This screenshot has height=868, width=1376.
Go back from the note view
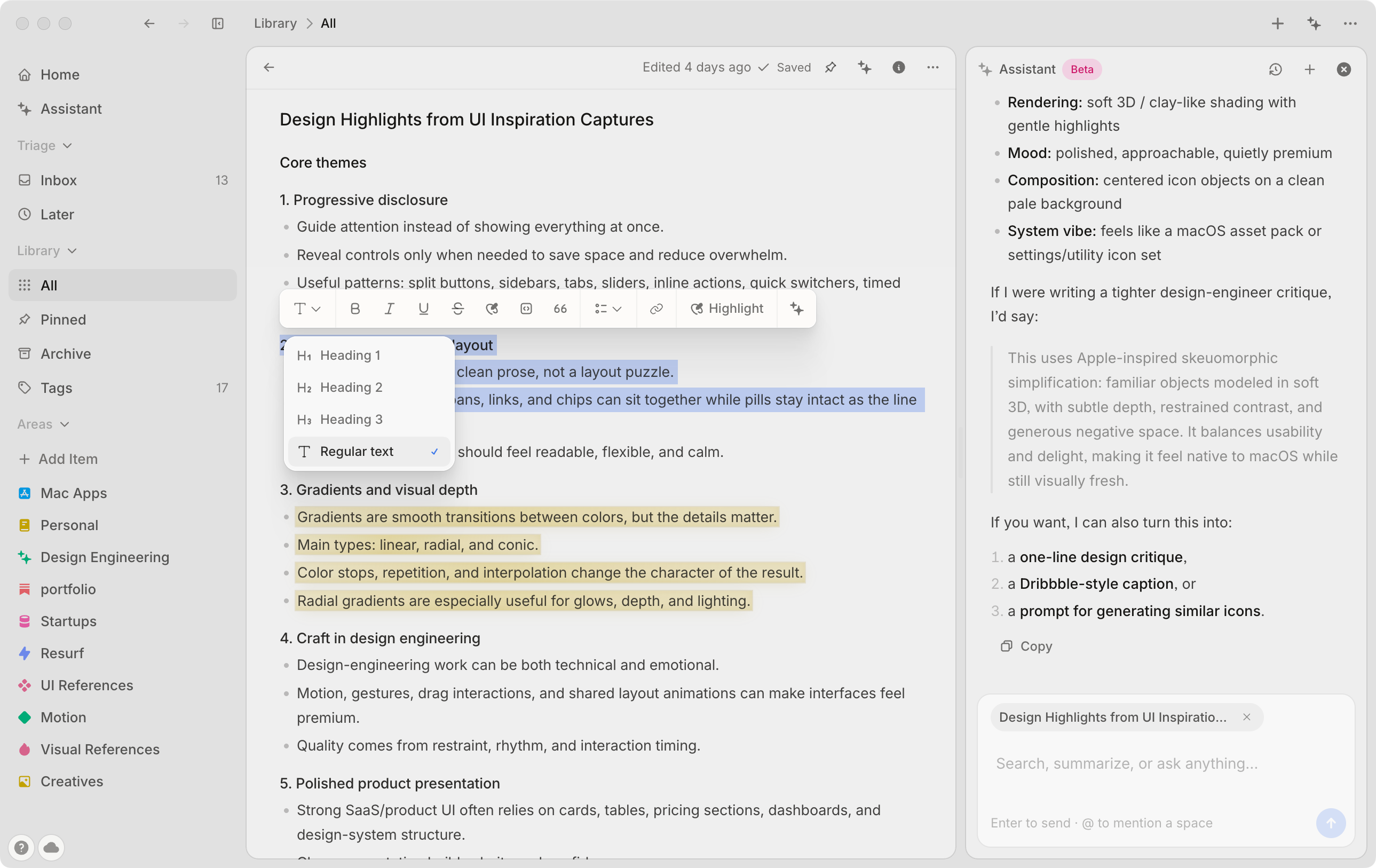click(x=269, y=67)
